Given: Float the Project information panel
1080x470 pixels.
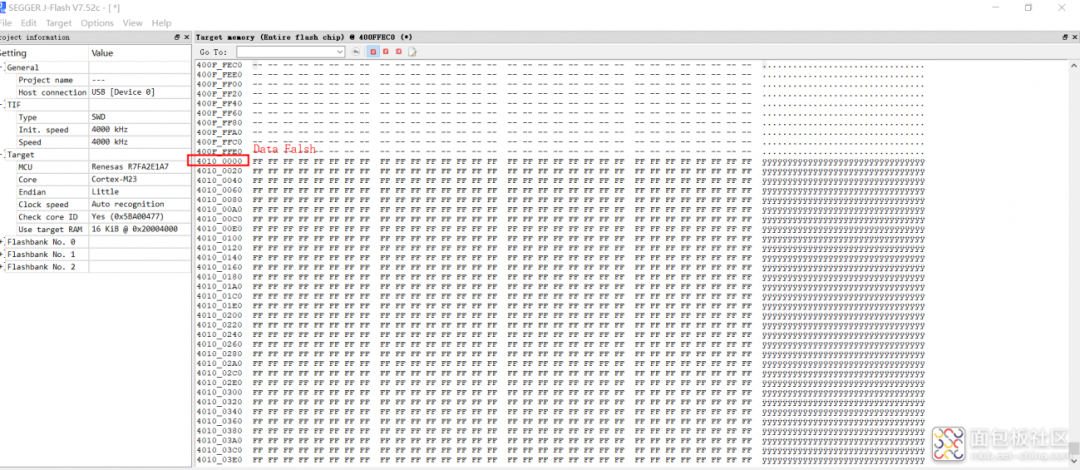Looking at the screenshot, I should click(175, 37).
